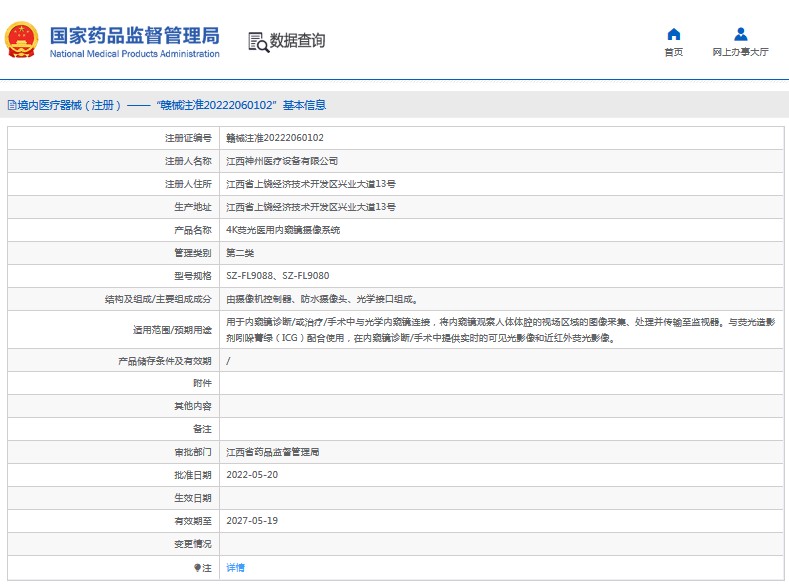Viewport: 789px width, 588px height.
Task: Click the national emblem logo
Action: (23, 40)
